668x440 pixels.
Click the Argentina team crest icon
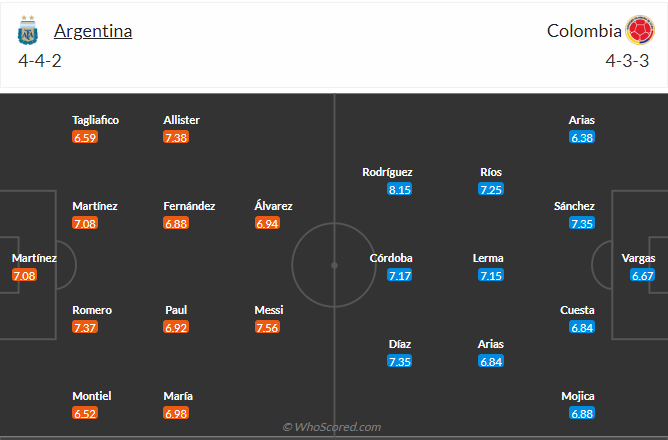click(27, 31)
